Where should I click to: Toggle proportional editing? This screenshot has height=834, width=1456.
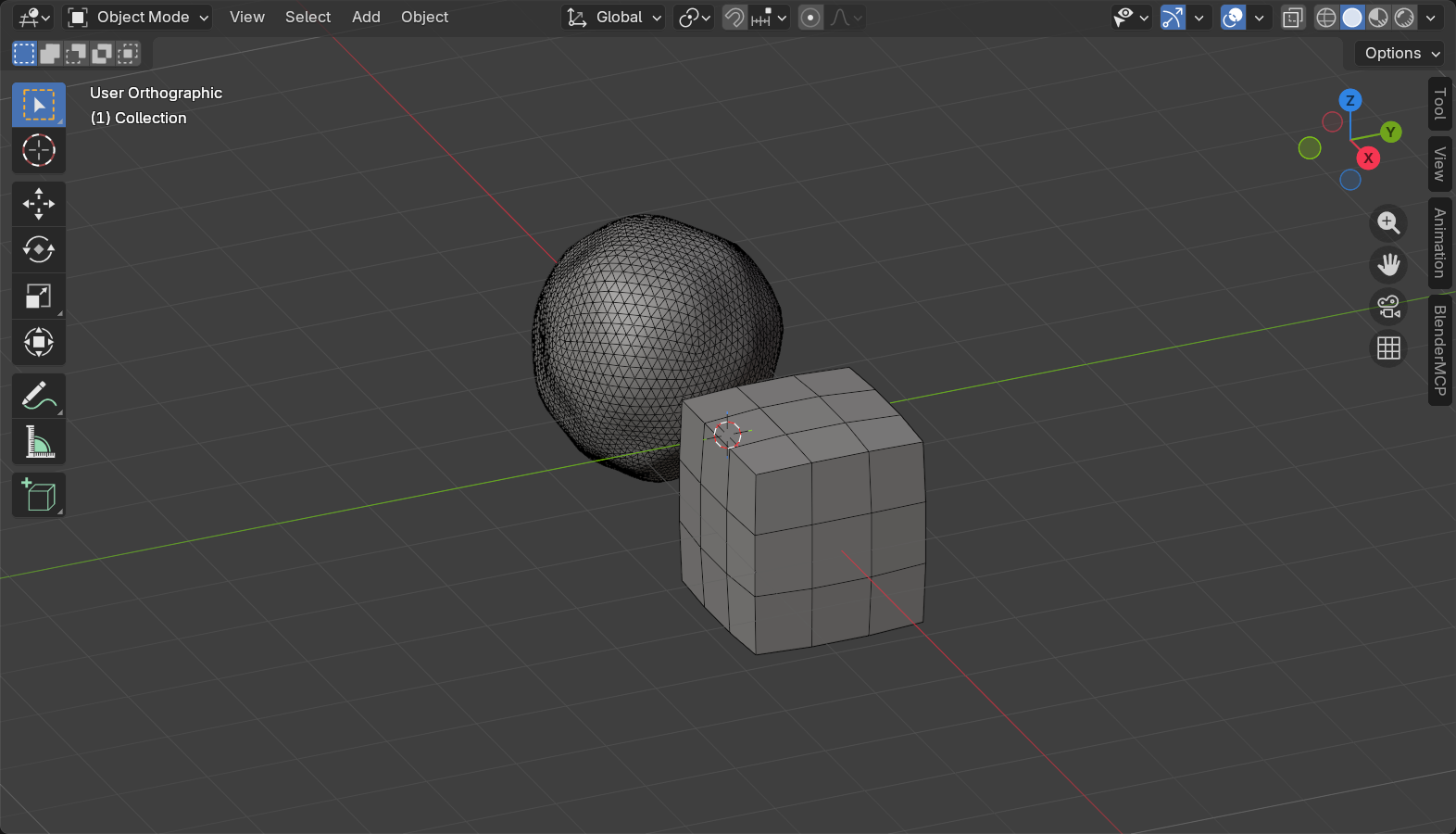point(810,18)
